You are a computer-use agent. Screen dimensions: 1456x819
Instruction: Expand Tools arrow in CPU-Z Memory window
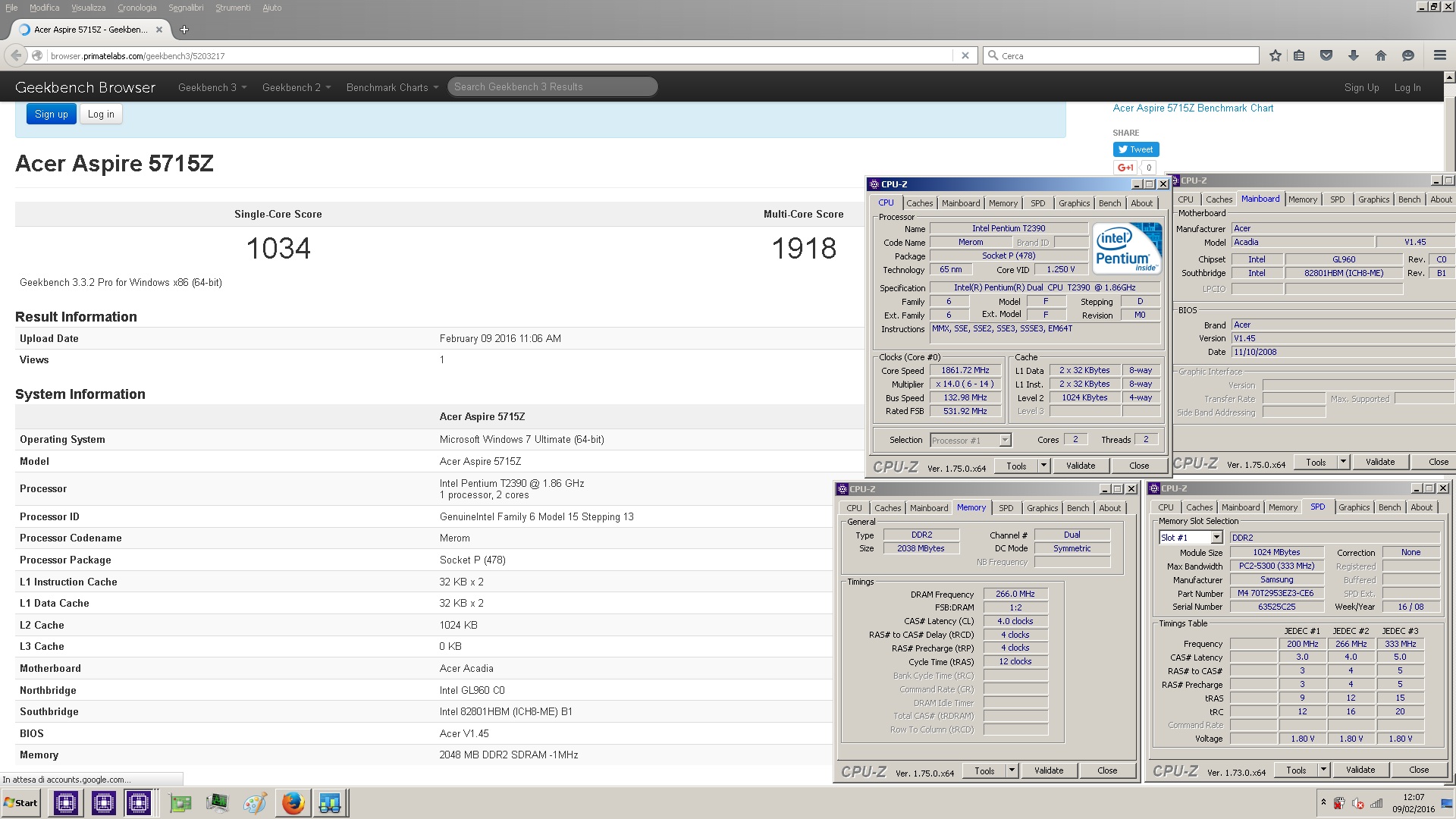click(1012, 770)
